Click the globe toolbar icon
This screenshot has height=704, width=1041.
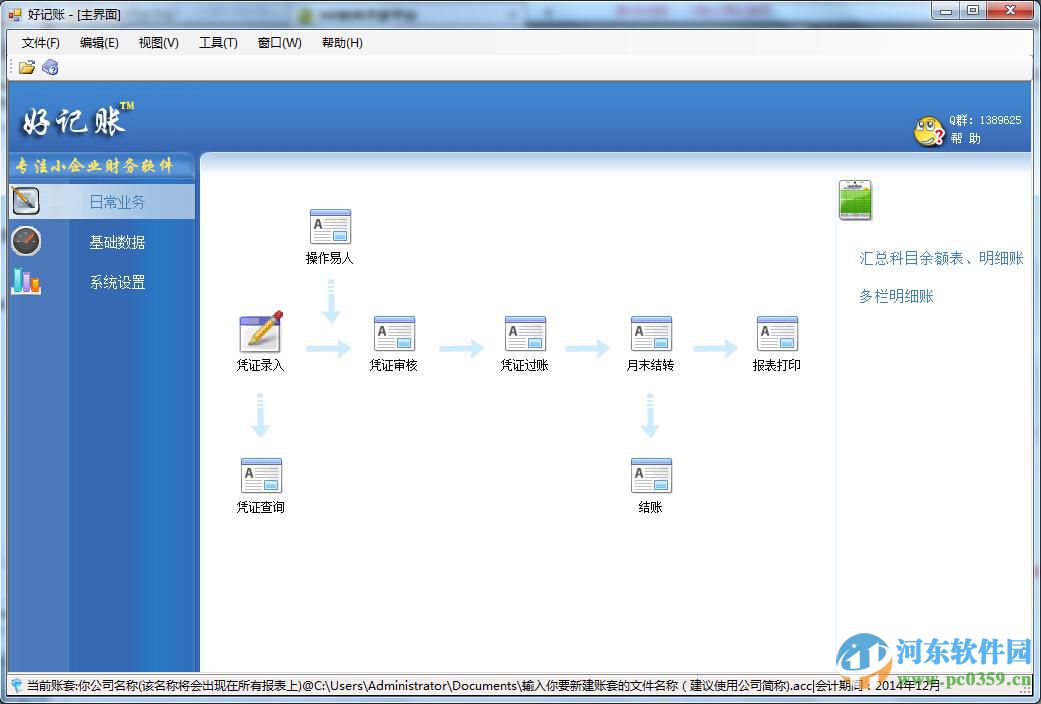[49, 67]
